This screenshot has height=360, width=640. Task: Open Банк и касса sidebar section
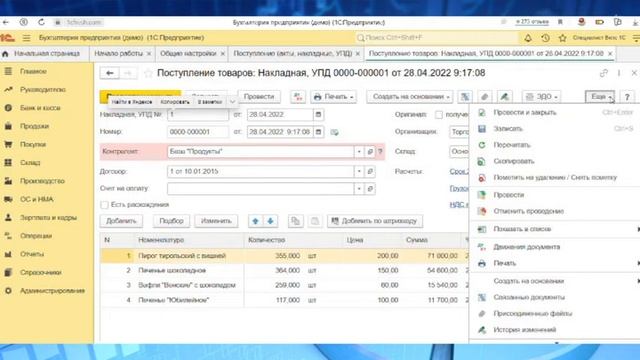(x=40, y=108)
